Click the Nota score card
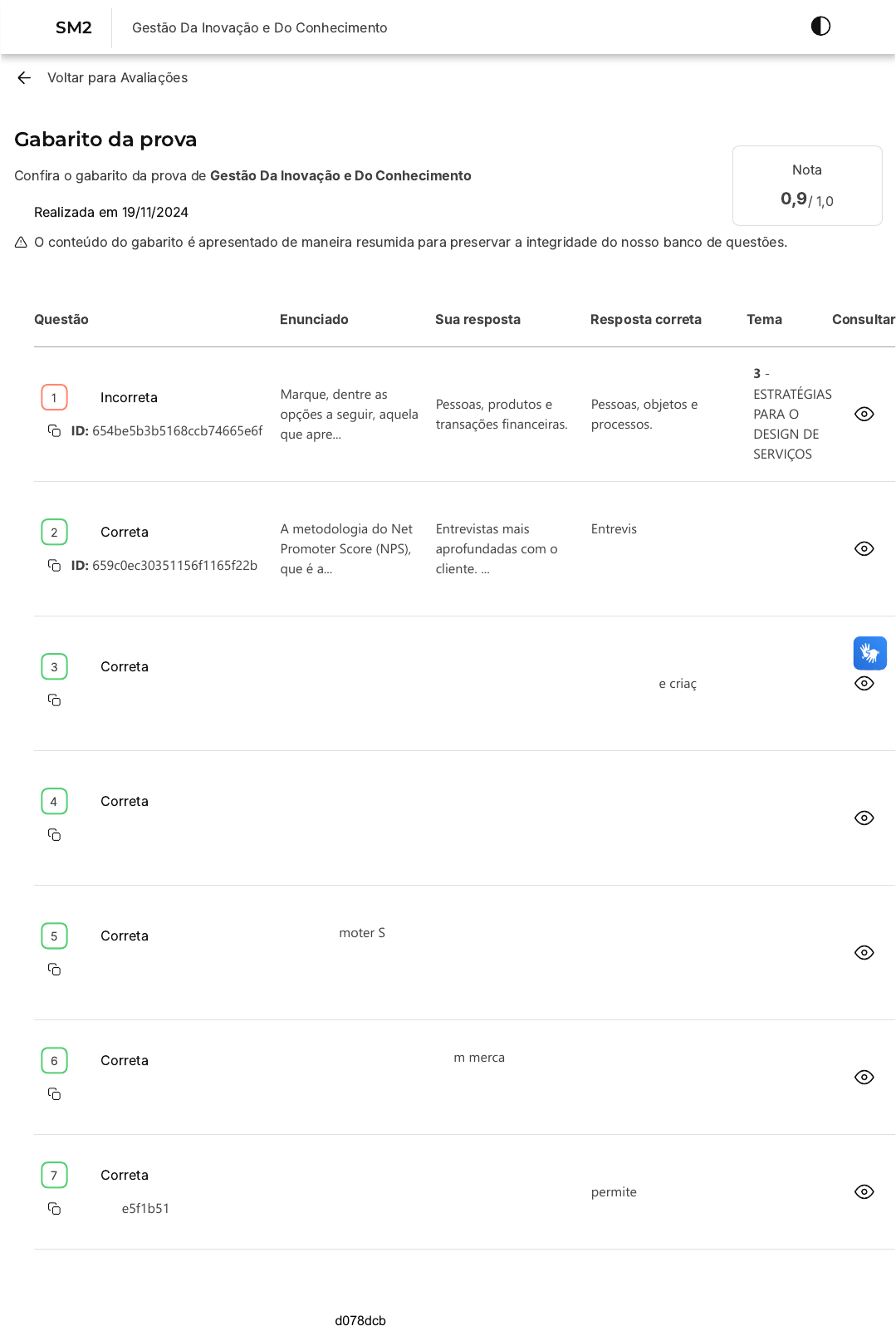This screenshot has height=1326, width=896. 806,186
